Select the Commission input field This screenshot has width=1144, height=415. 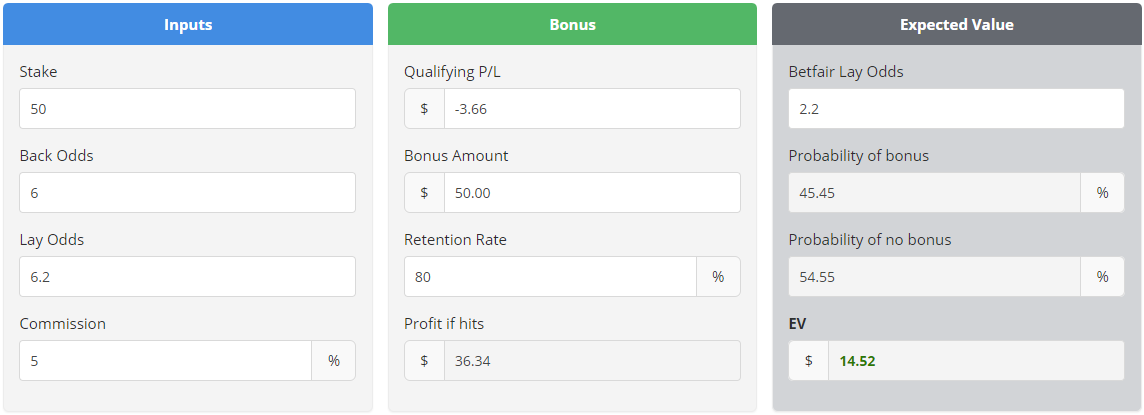click(166, 361)
